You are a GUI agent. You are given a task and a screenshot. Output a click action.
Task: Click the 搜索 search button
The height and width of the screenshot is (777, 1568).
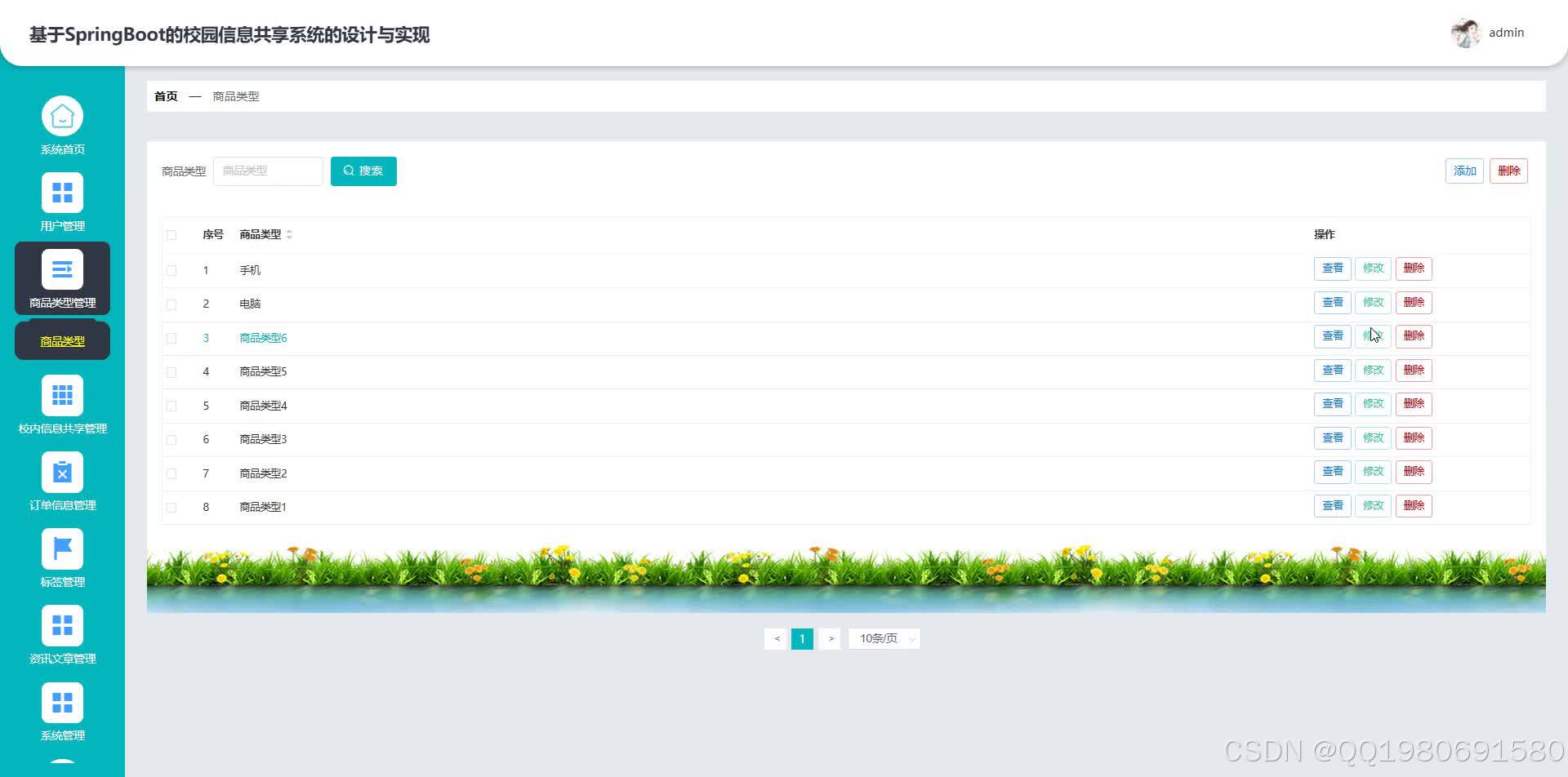[x=363, y=171]
